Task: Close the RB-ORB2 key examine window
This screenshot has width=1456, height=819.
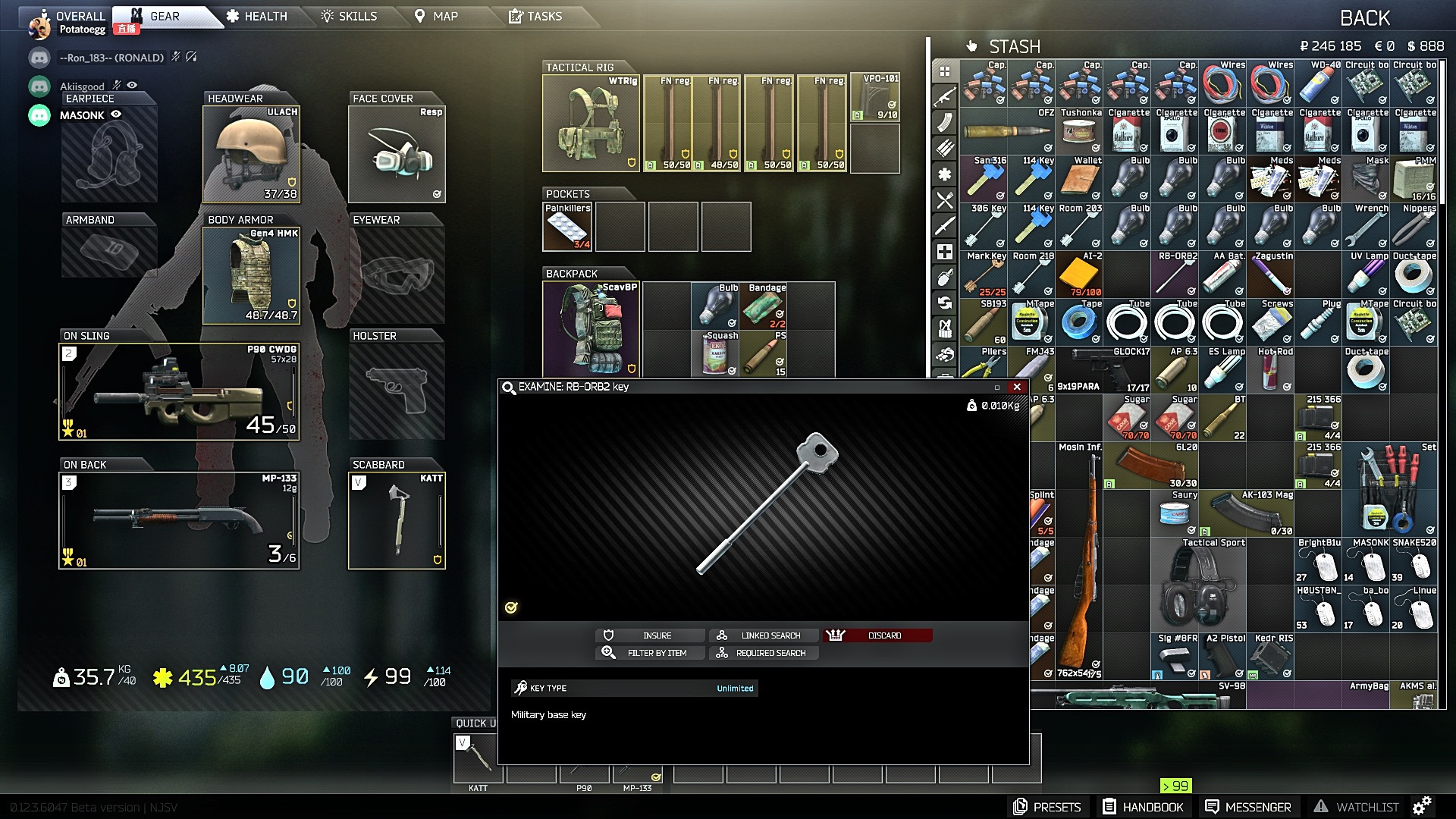Action: click(1017, 387)
